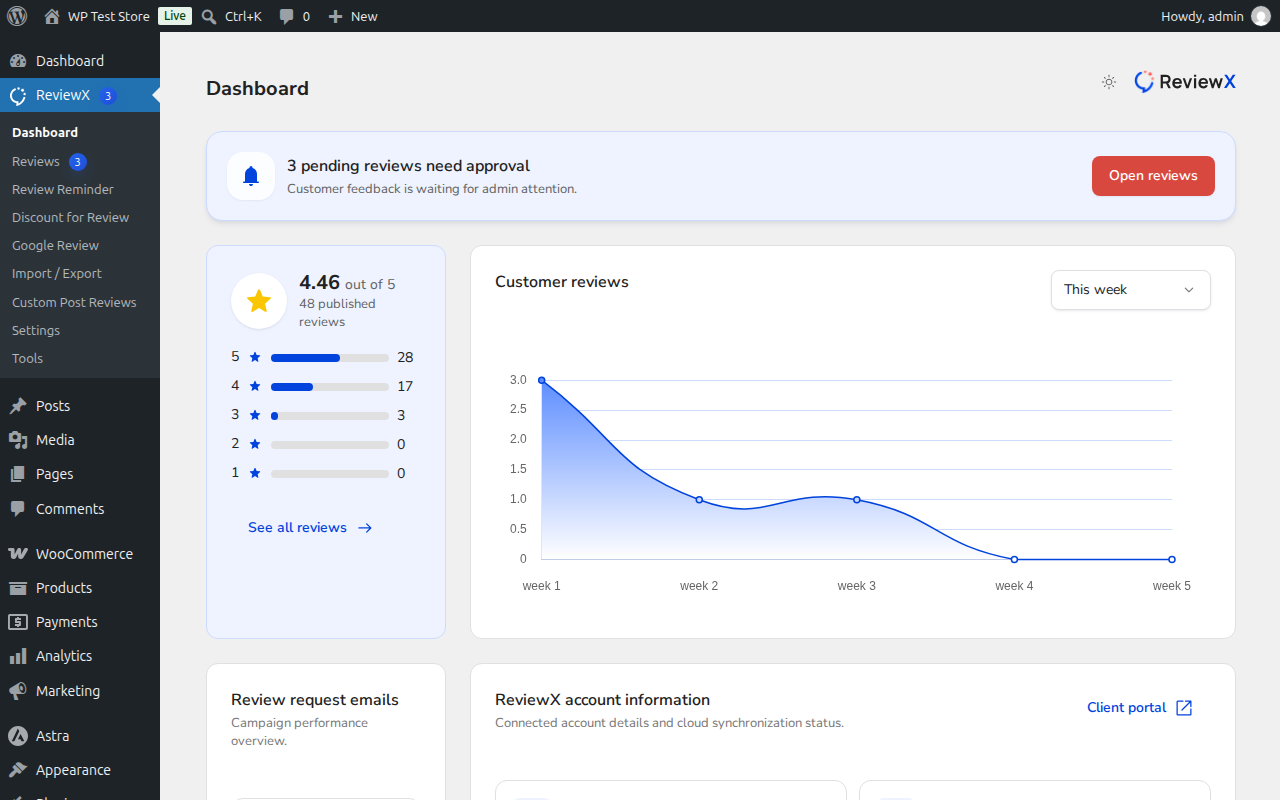Click the ReviewX brand logo at top right

[1185, 82]
